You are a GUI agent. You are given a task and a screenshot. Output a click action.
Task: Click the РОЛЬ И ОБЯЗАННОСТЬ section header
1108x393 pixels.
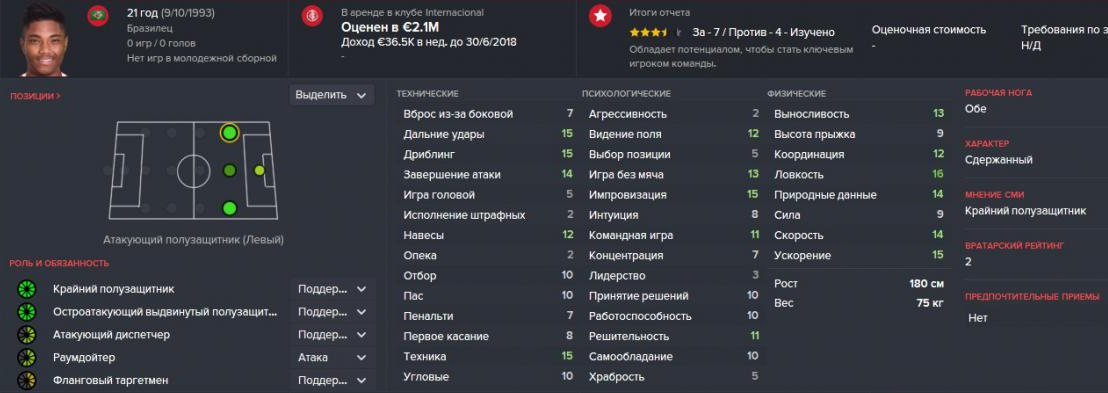click(x=59, y=263)
